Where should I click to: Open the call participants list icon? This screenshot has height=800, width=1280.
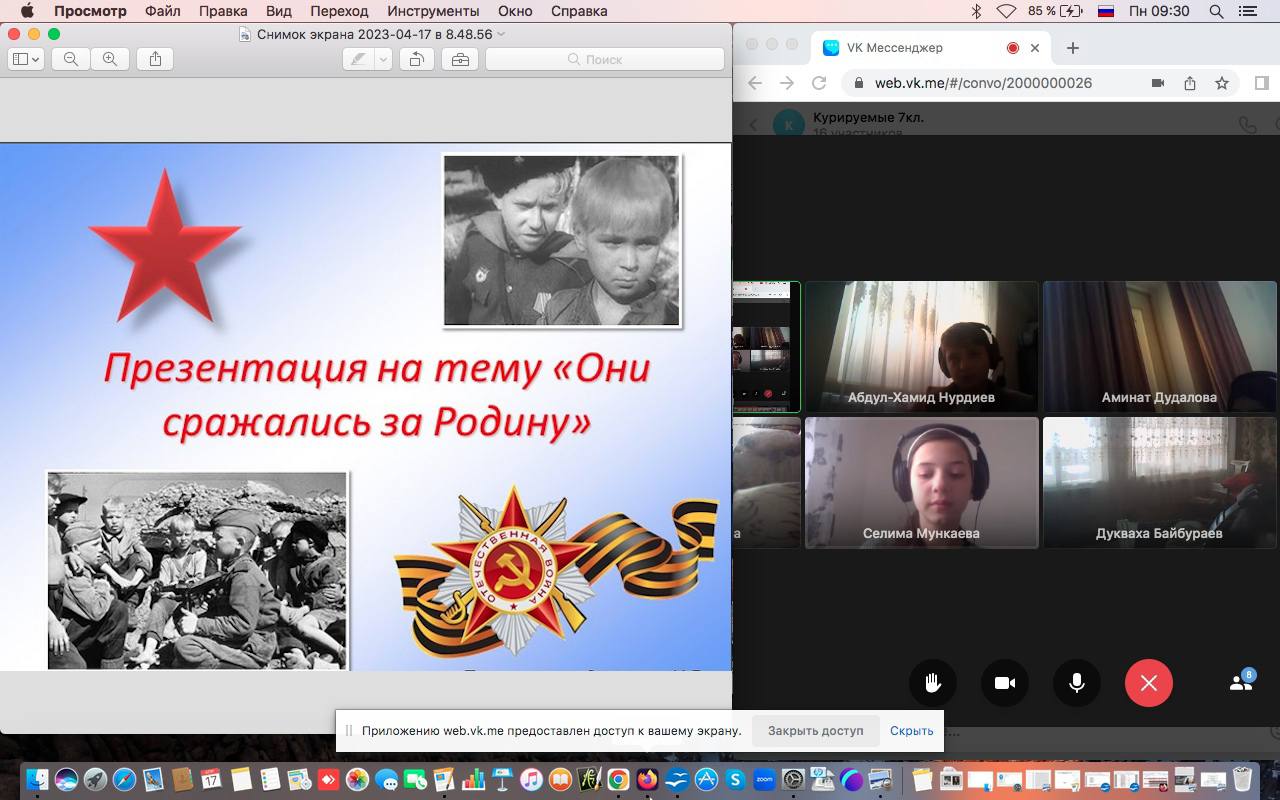[x=1241, y=682]
